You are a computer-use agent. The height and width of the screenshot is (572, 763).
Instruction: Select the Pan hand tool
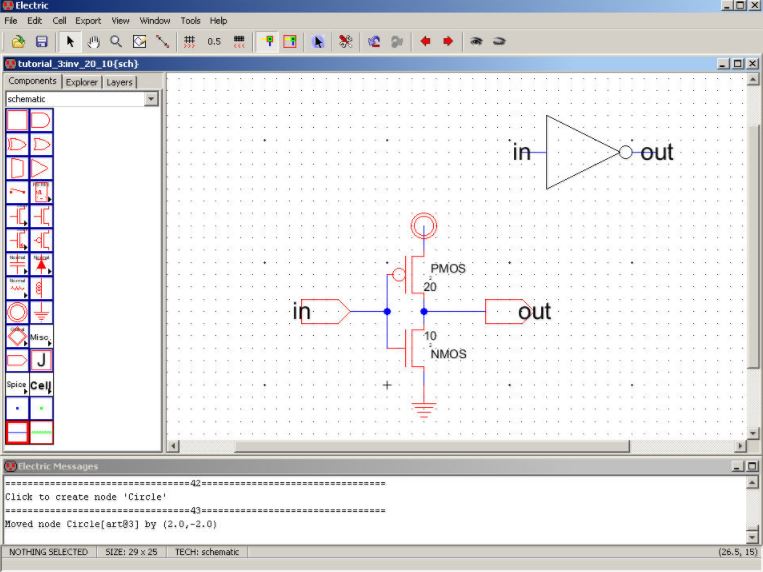(x=94, y=42)
